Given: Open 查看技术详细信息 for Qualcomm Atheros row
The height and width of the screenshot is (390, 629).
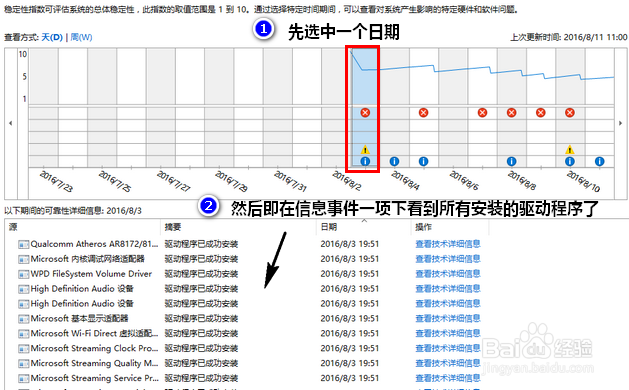Looking at the screenshot, I should (x=448, y=244).
